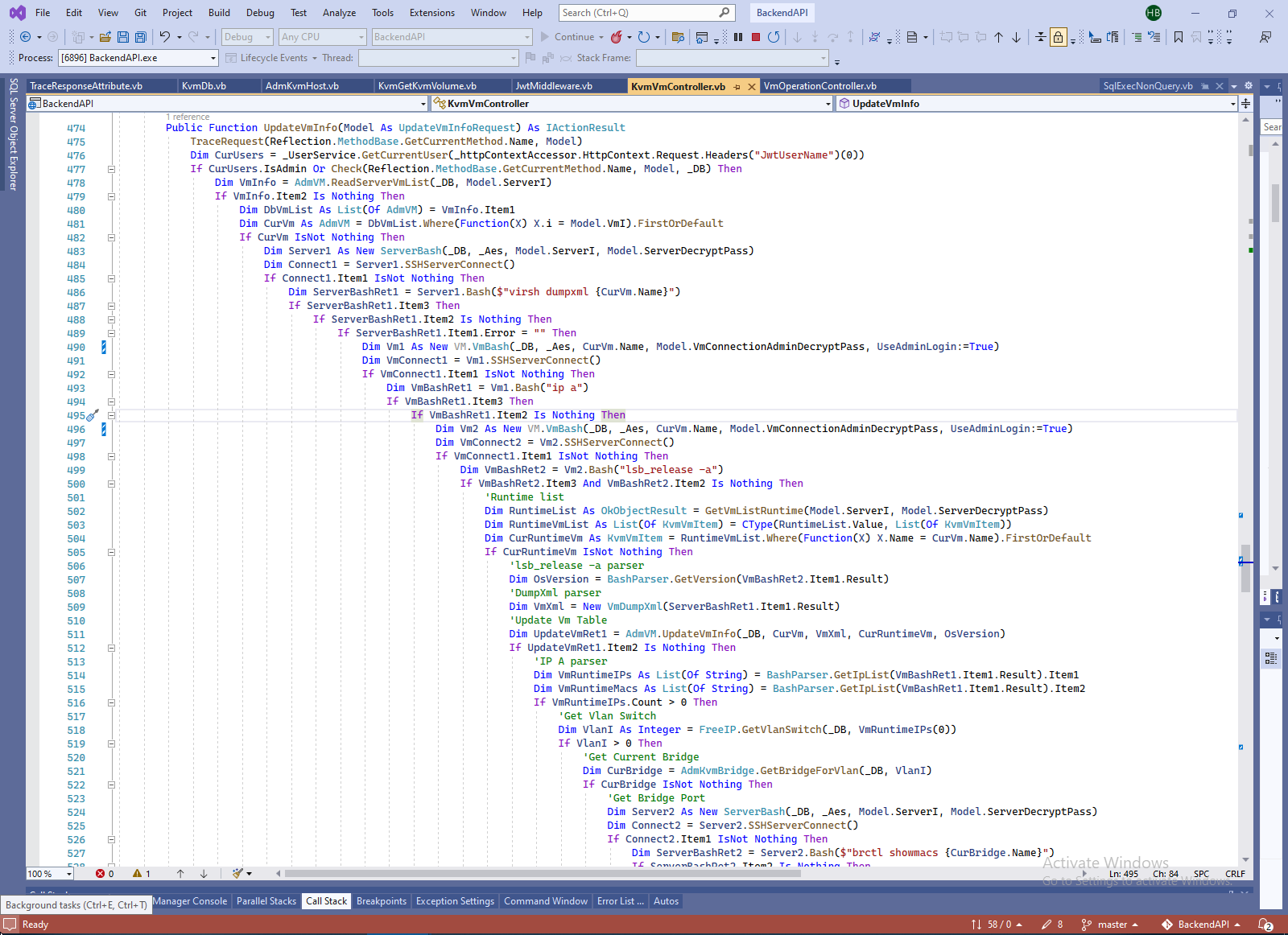Open the Command Window panel tab
The height and width of the screenshot is (935, 1288).
point(546,901)
